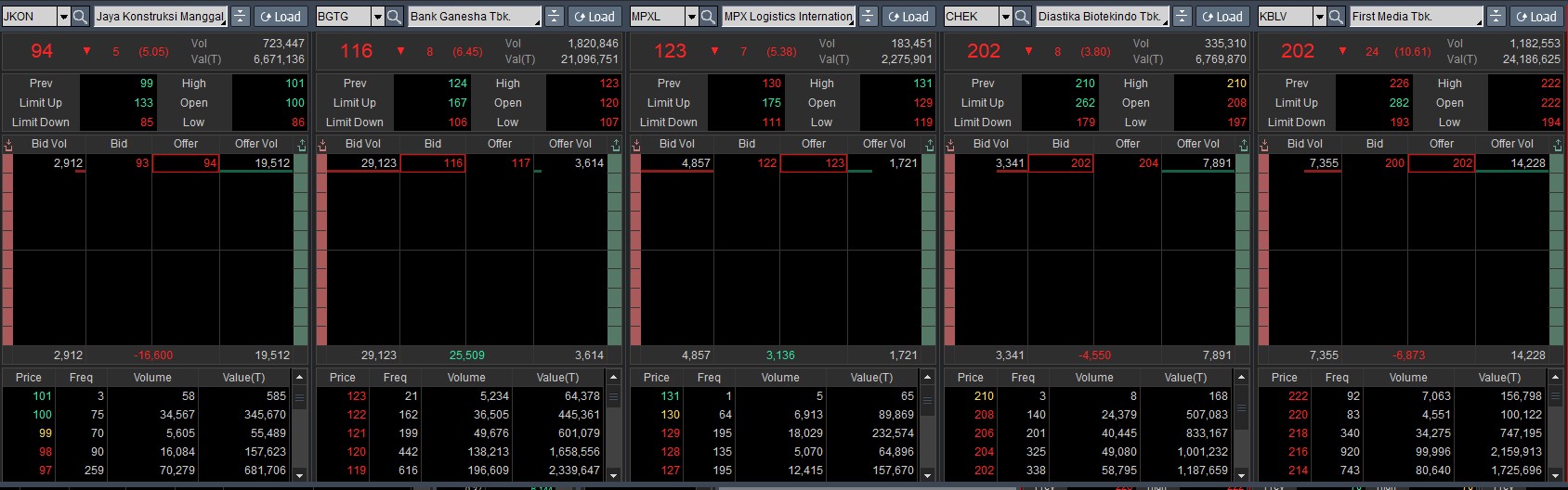The image size is (1568, 490).
Task: Click the search magnifier next to KBLV
Action: [x=1336, y=17]
